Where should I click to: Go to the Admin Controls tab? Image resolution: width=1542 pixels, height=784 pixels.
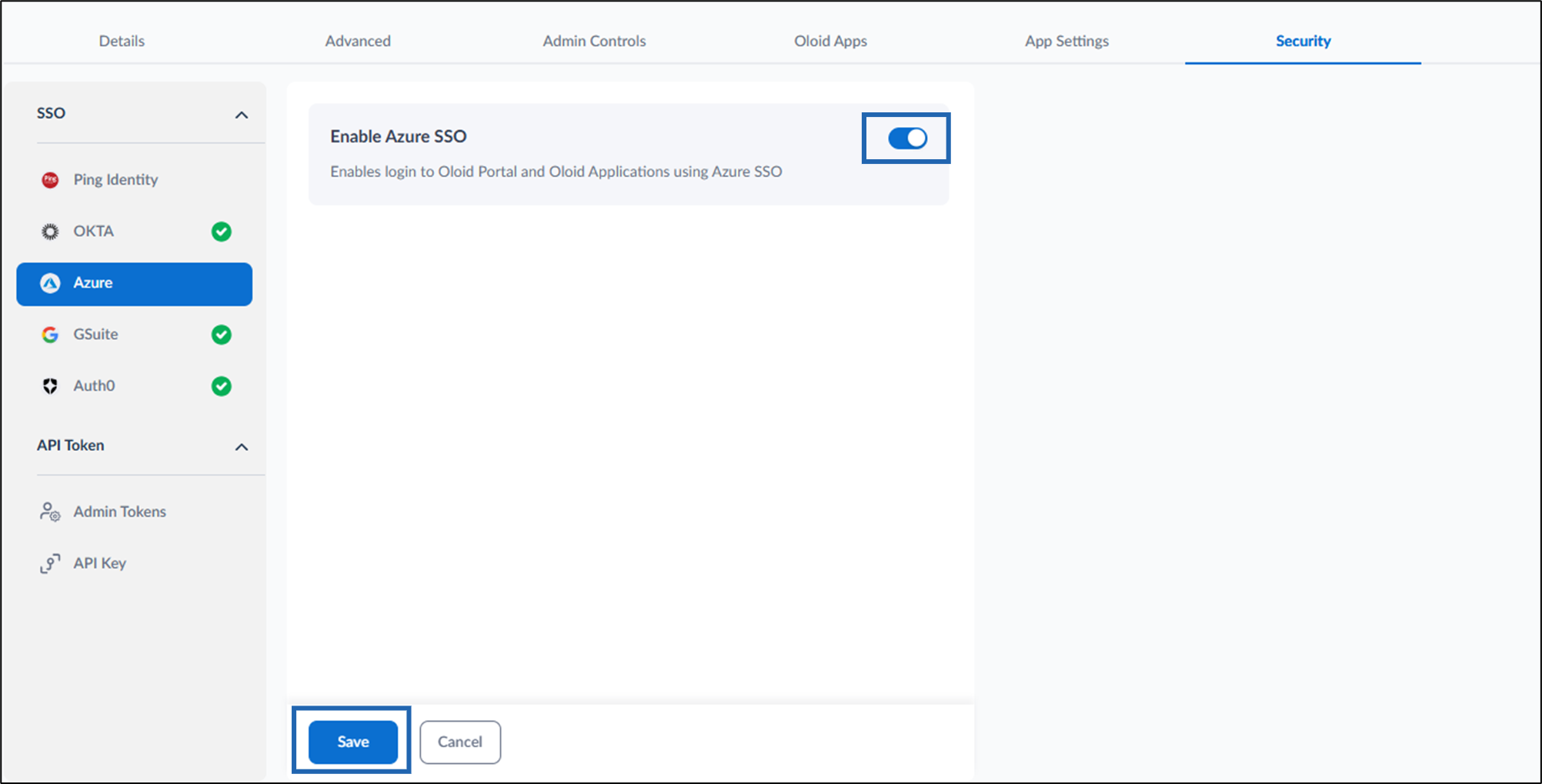click(x=594, y=41)
